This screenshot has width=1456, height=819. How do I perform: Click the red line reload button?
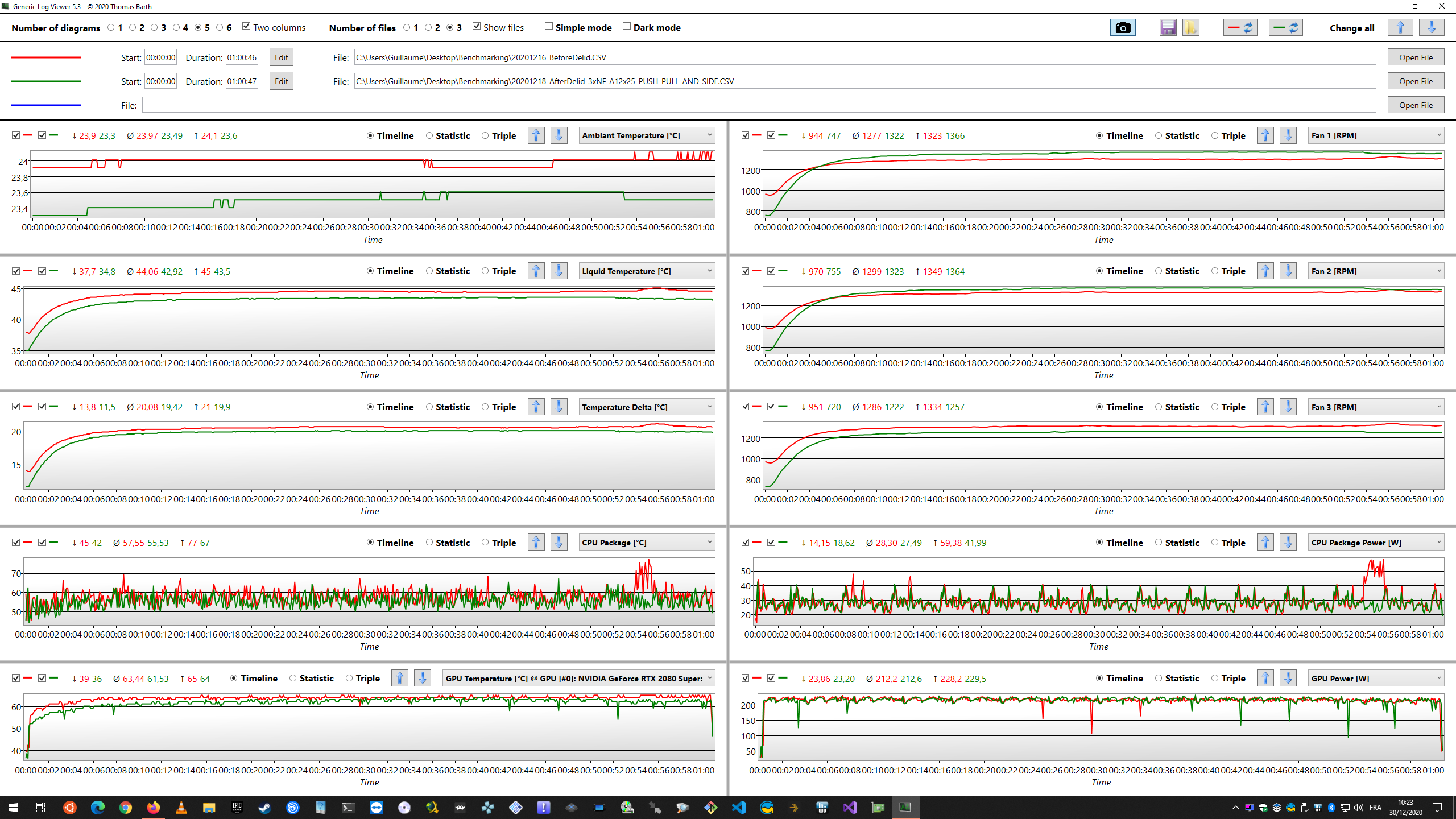[x=1240, y=27]
